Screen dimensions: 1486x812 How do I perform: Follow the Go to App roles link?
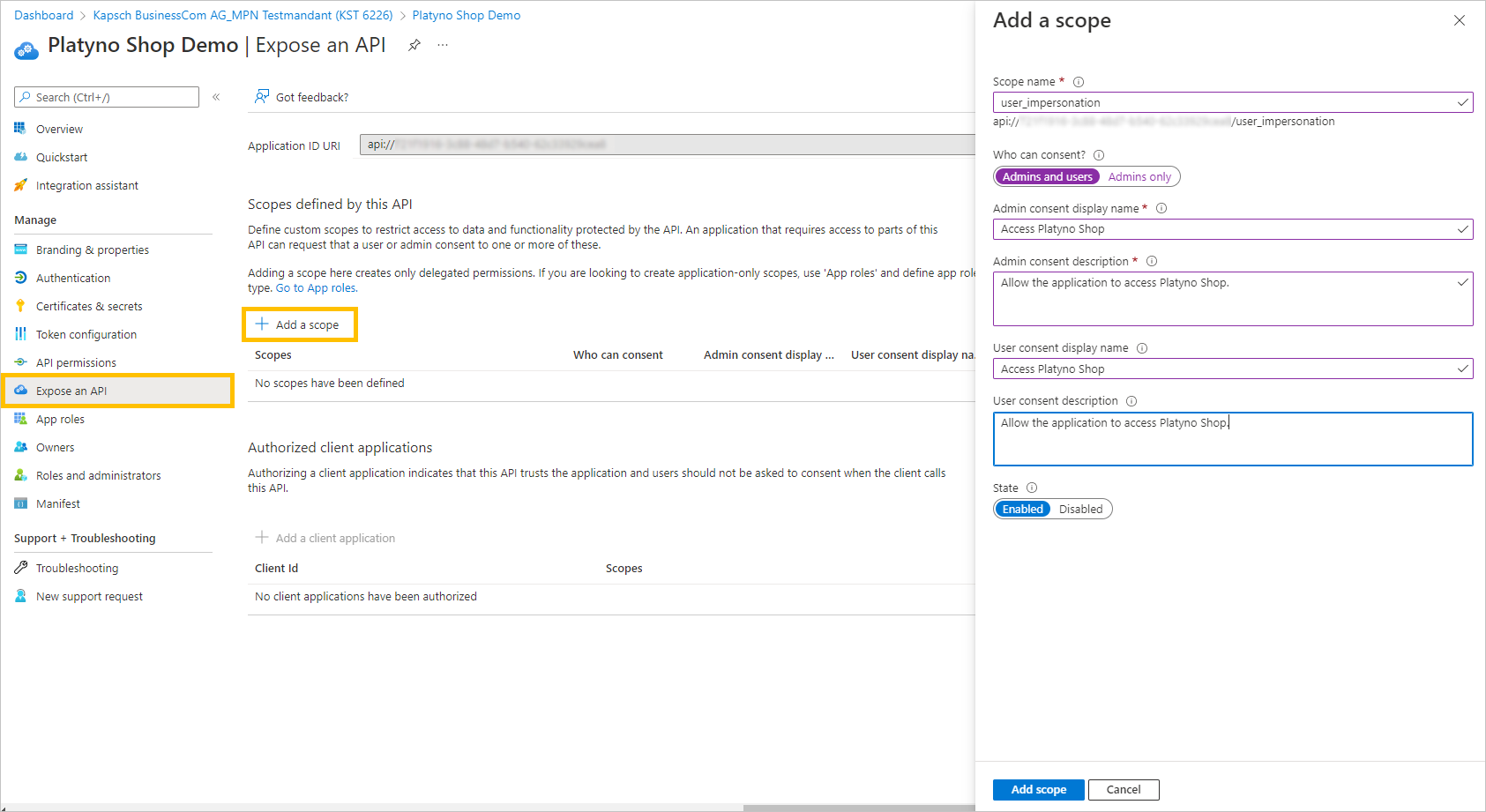point(317,288)
